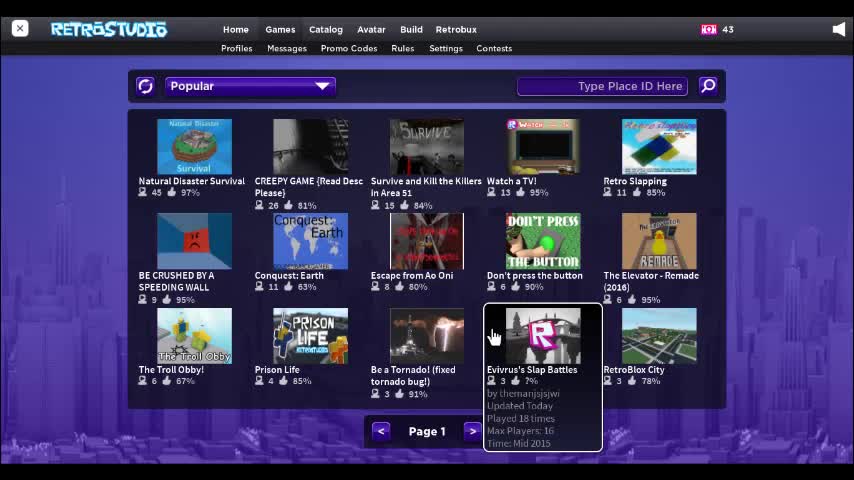The image size is (854, 480).
Task: Open the Popular sort dropdown
Action: [x=250, y=86]
